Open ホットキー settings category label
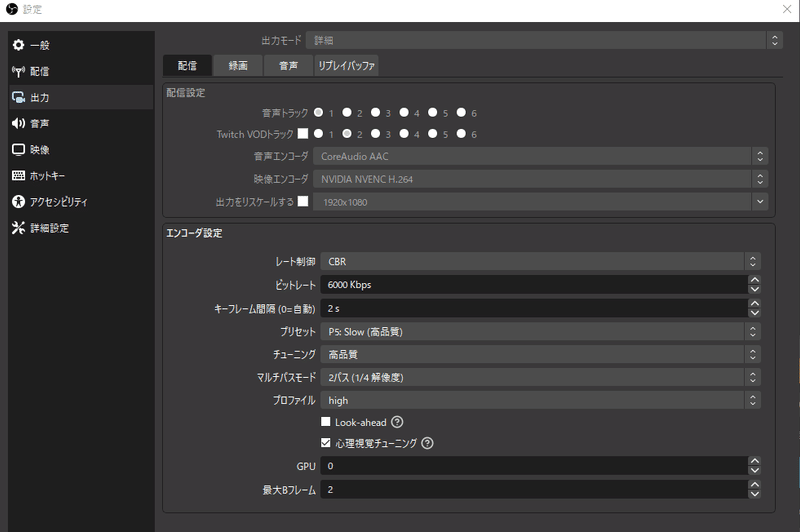This screenshot has height=532, width=800. 47,175
